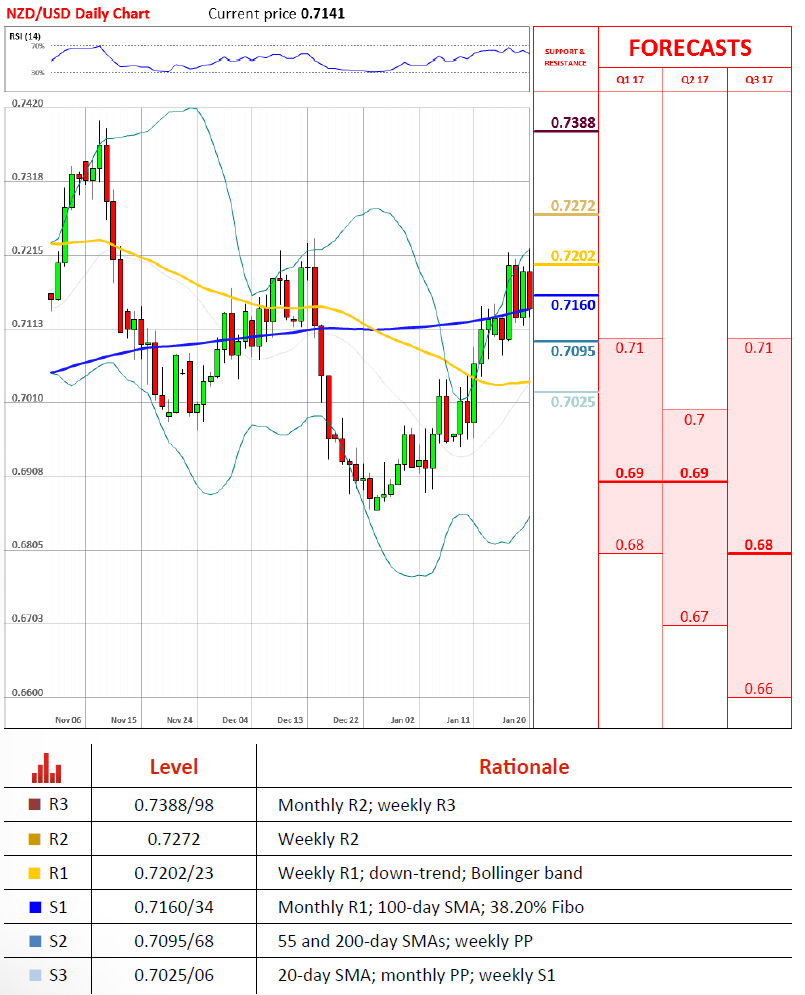Click the Q1 17 forecast value 0.71

point(629,348)
